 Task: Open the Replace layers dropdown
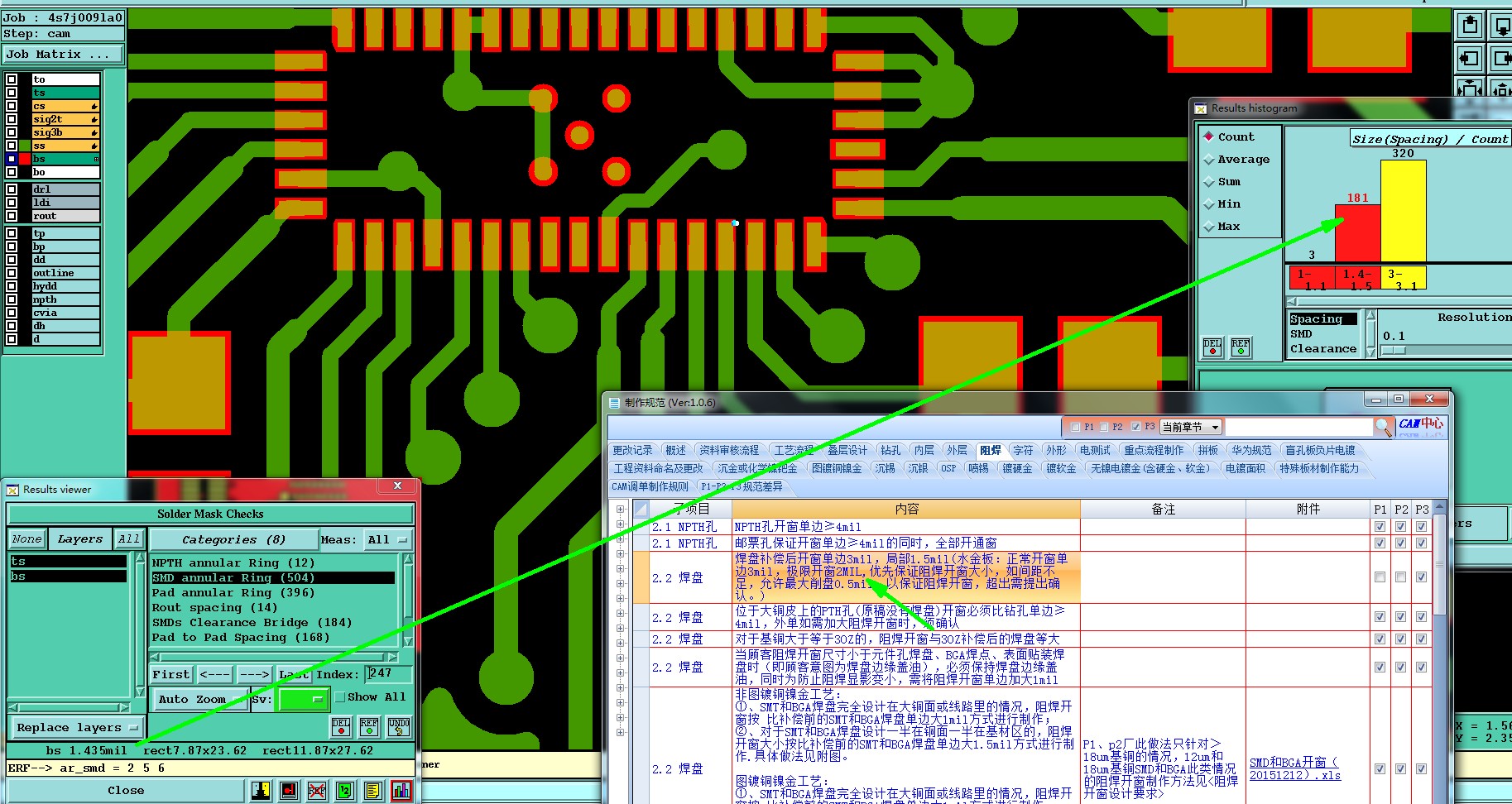(x=77, y=728)
